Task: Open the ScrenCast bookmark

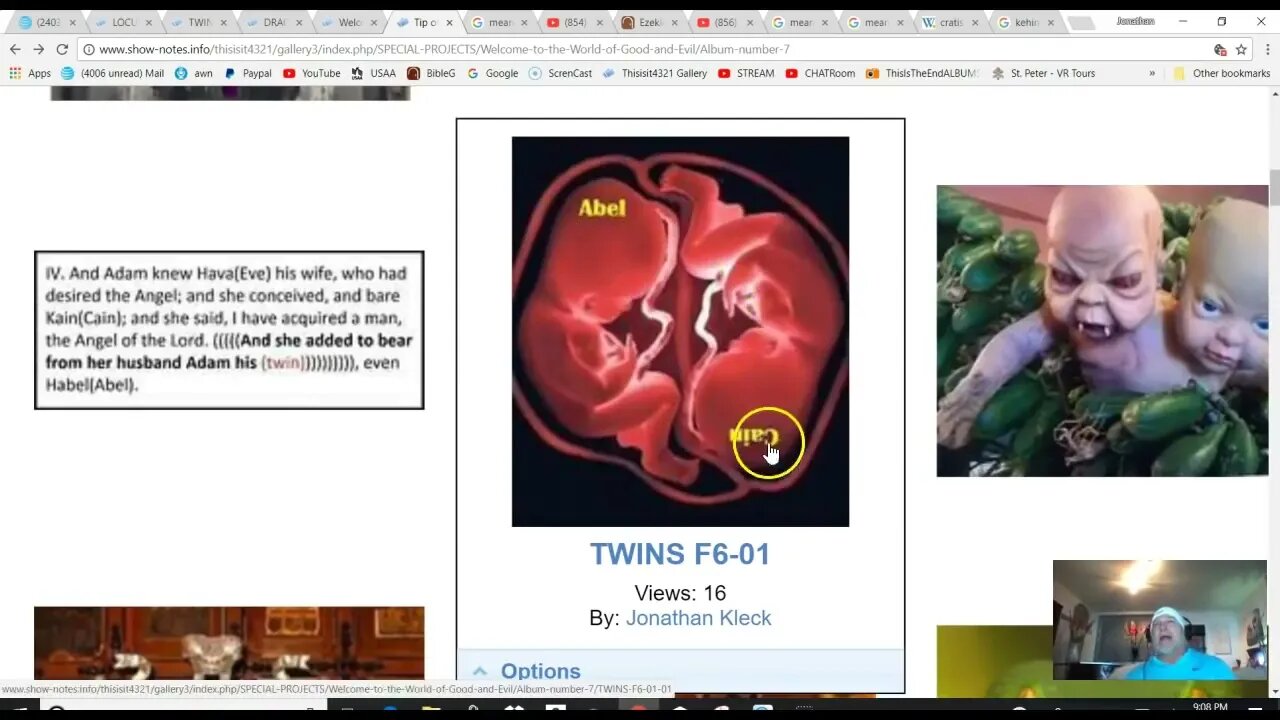Action: (x=560, y=73)
